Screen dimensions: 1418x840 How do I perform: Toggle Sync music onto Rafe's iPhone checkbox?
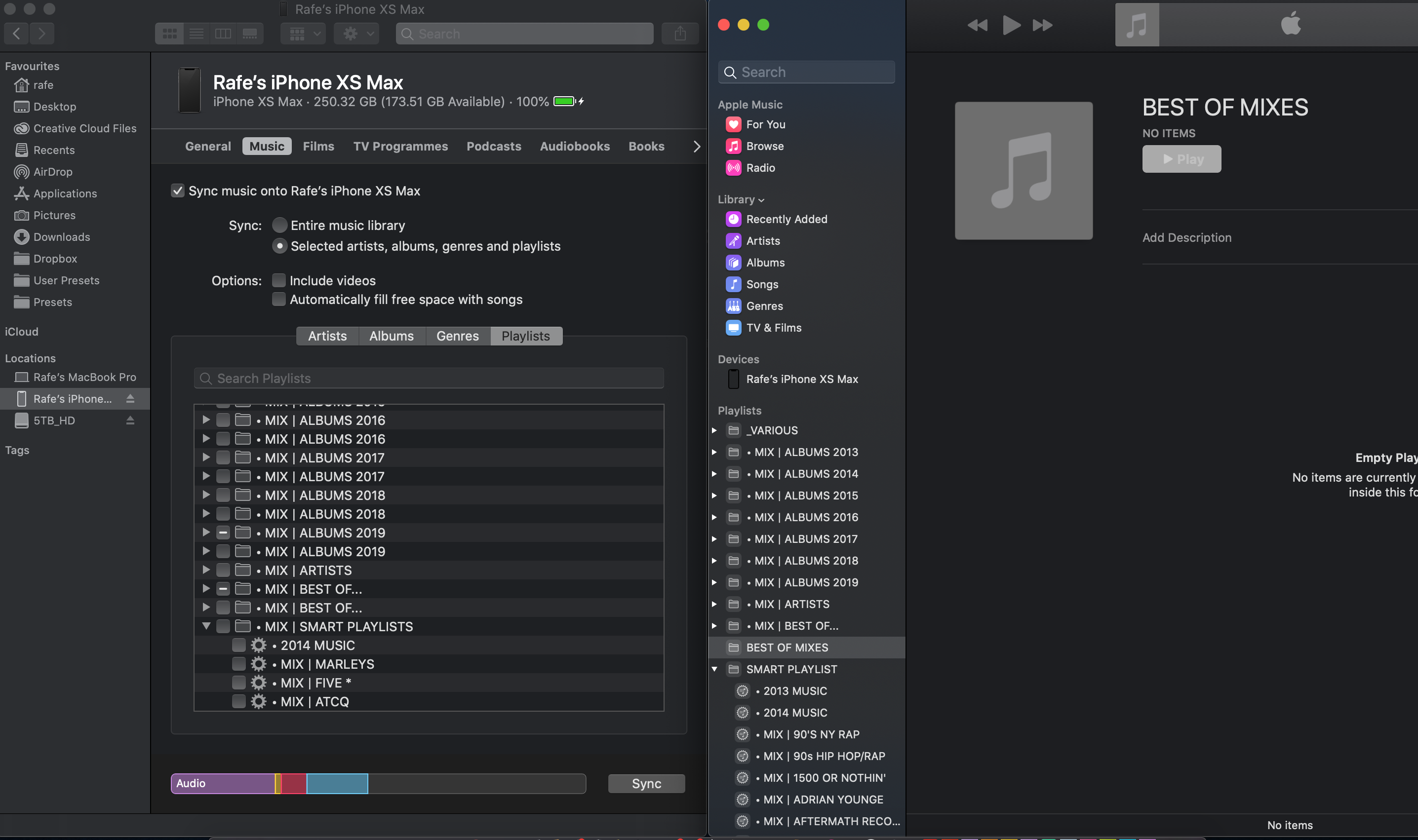[x=178, y=191]
